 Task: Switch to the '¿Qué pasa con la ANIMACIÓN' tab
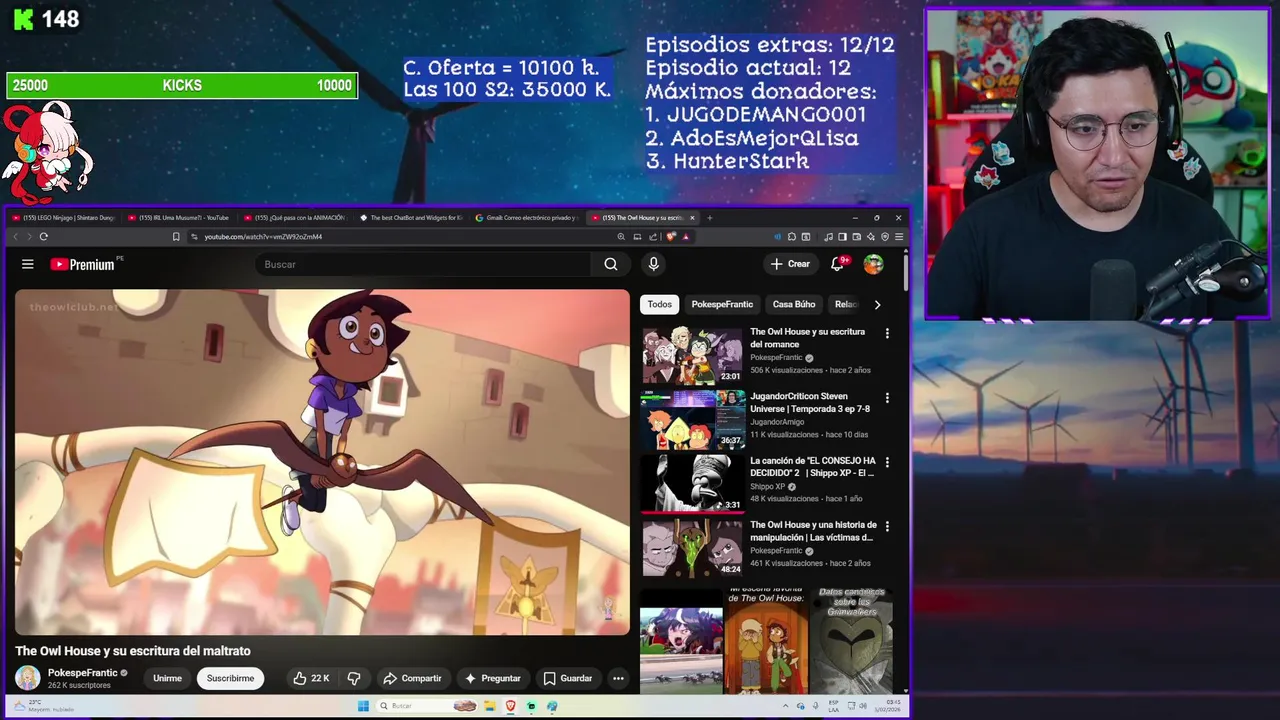(297, 217)
